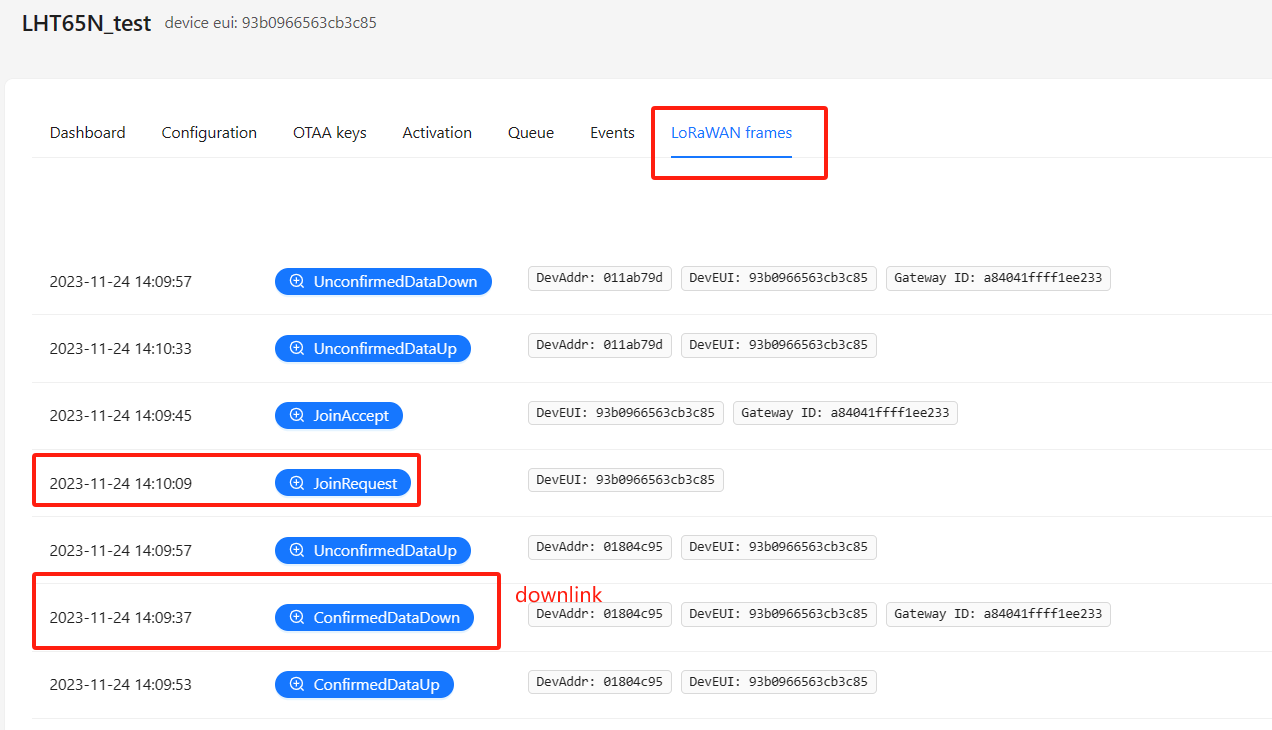Select the LoRaWAN frames tab
This screenshot has width=1272, height=730.
tap(731, 132)
